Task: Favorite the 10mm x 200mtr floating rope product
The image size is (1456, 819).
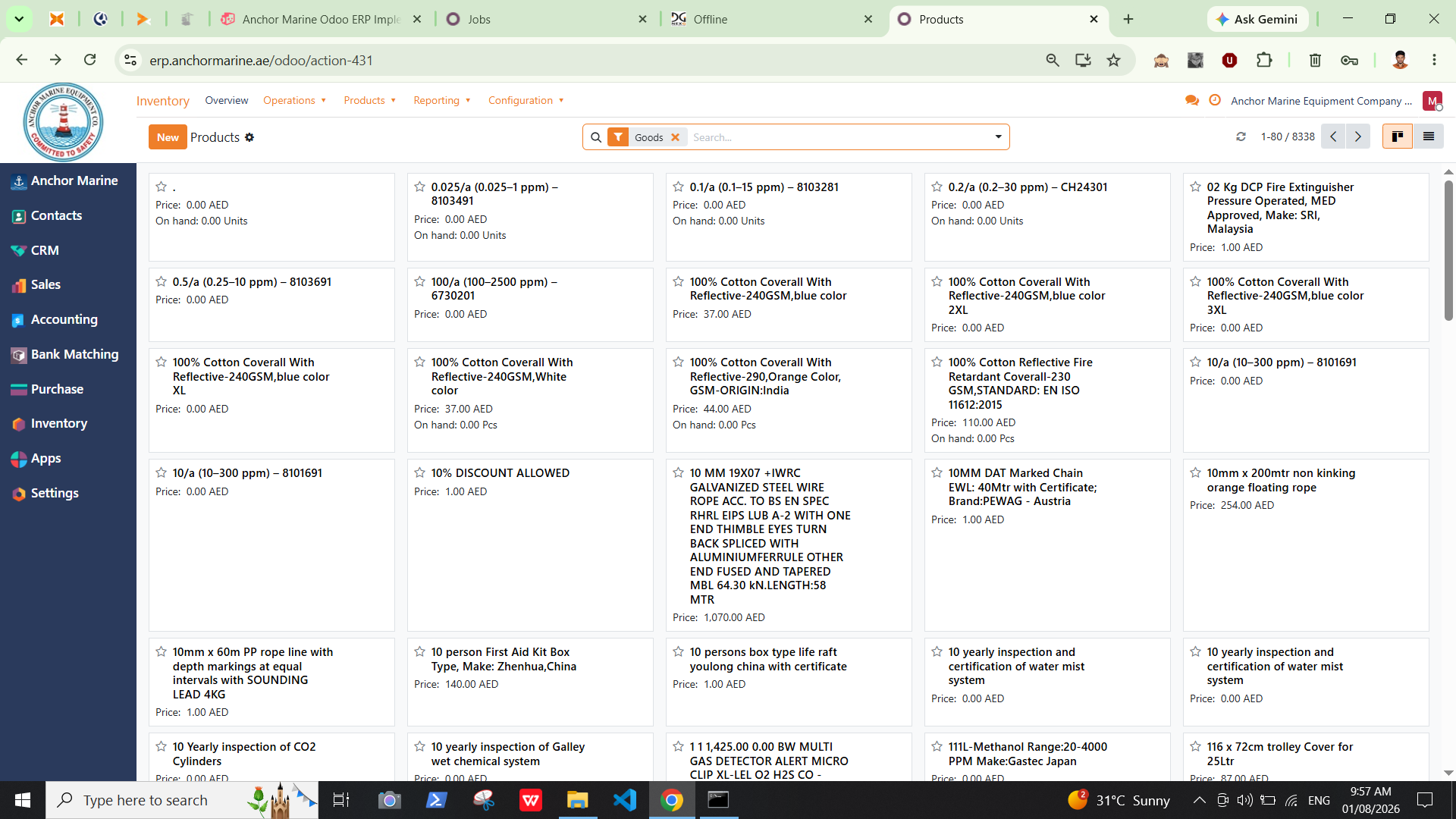Action: [1195, 472]
